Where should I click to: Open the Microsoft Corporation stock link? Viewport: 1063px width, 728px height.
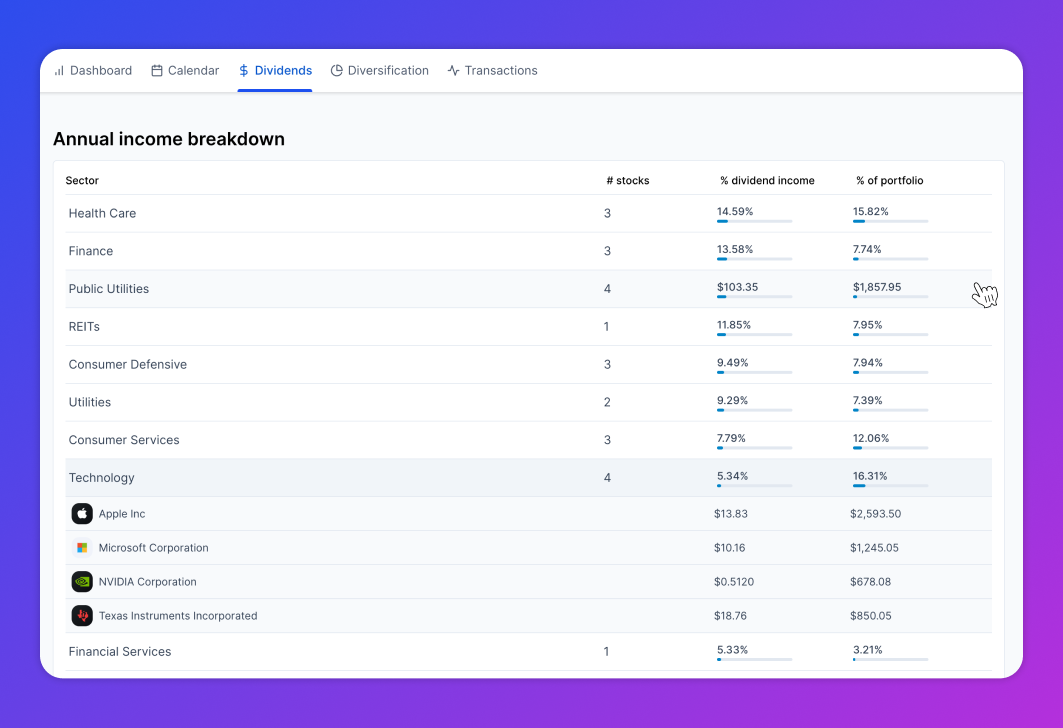154,548
